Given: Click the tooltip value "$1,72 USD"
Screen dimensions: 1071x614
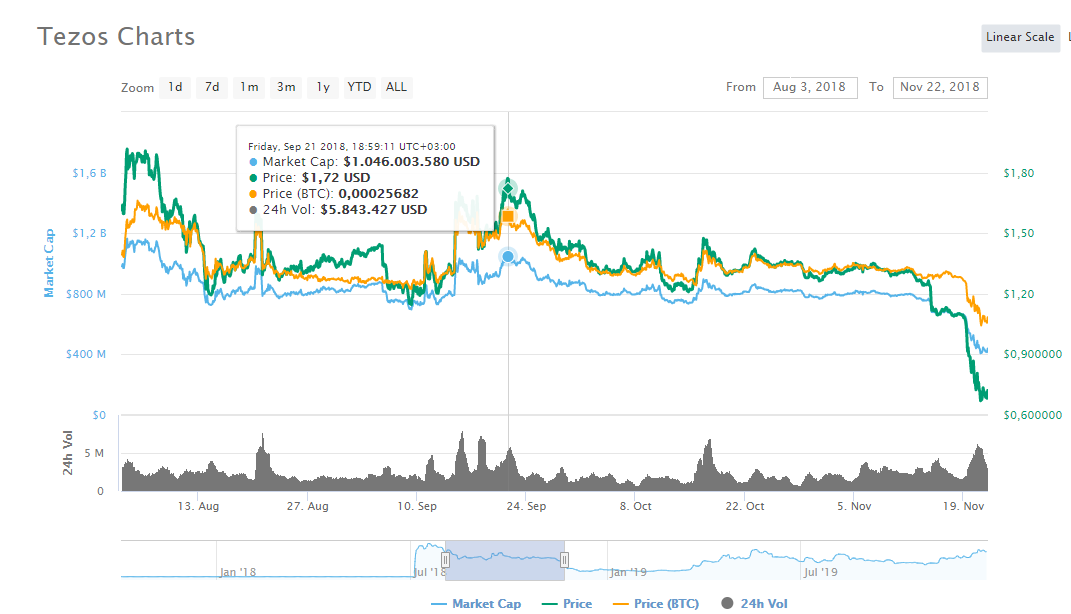Looking at the screenshot, I should pyautogui.click(x=336, y=178).
